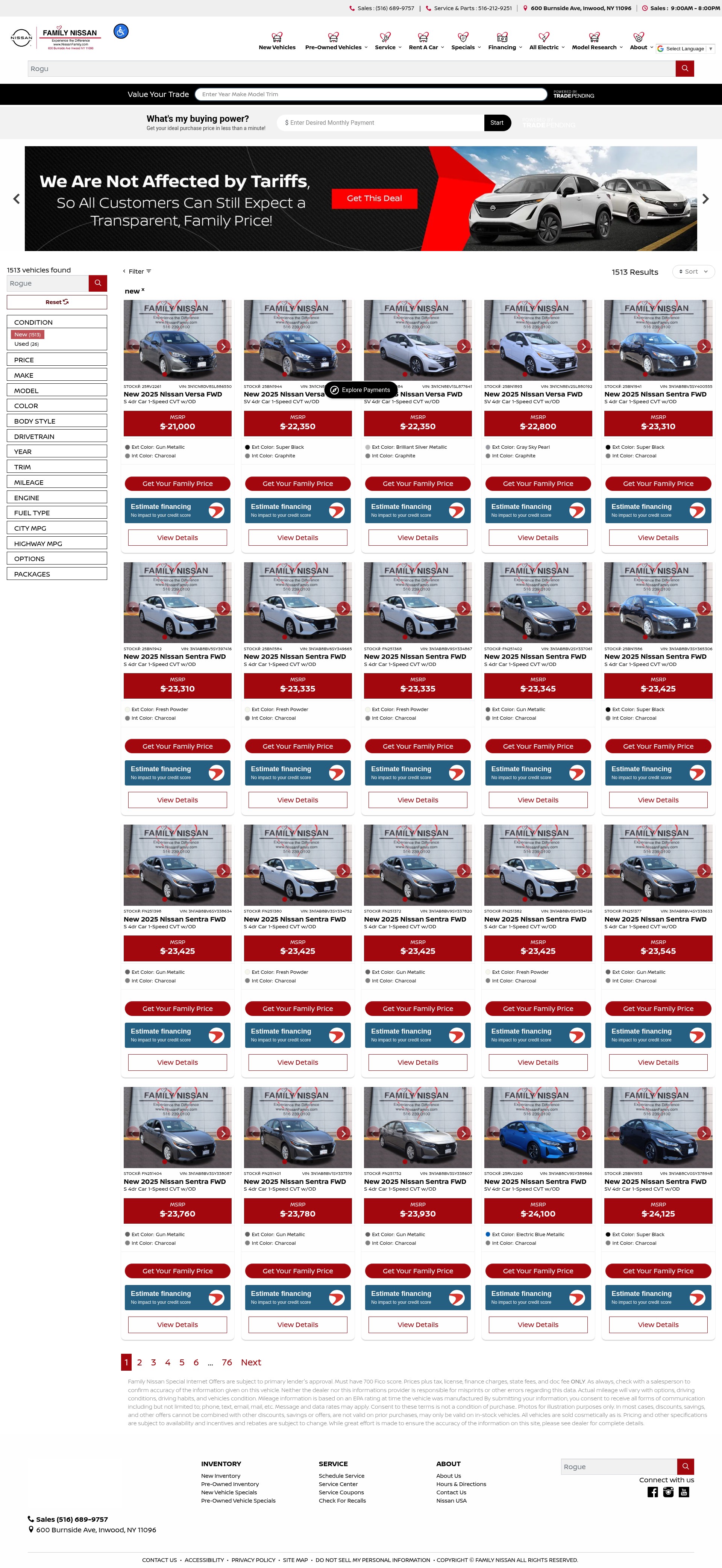This screenshot has width=722, height=1568.
Task: Open the Pre-Owned Vehicles menu
Action: [x=336, y=47]
